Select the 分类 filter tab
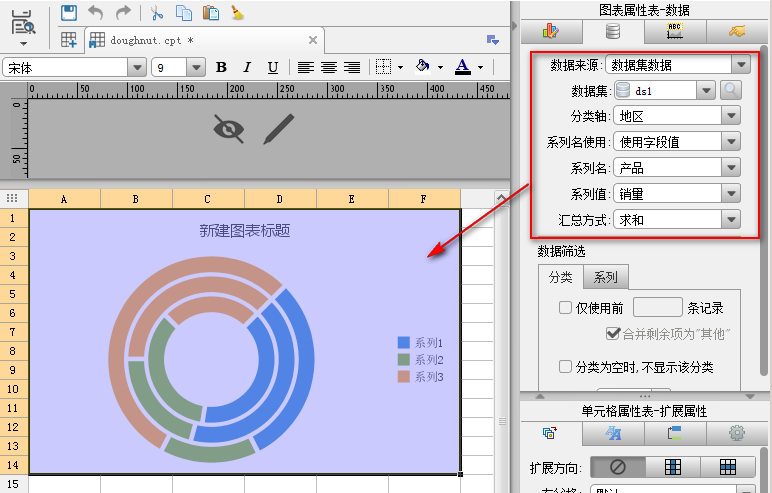Viewport: 772px width, 493px height. tap(560, 277)
